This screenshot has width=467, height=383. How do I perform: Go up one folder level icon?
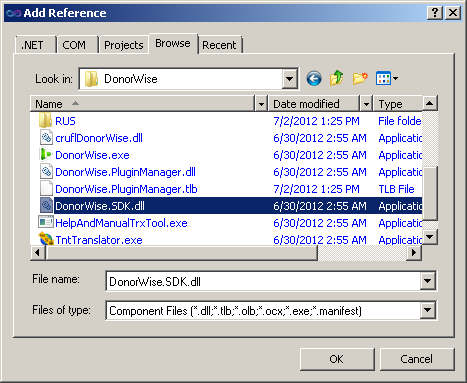[337, 78]
